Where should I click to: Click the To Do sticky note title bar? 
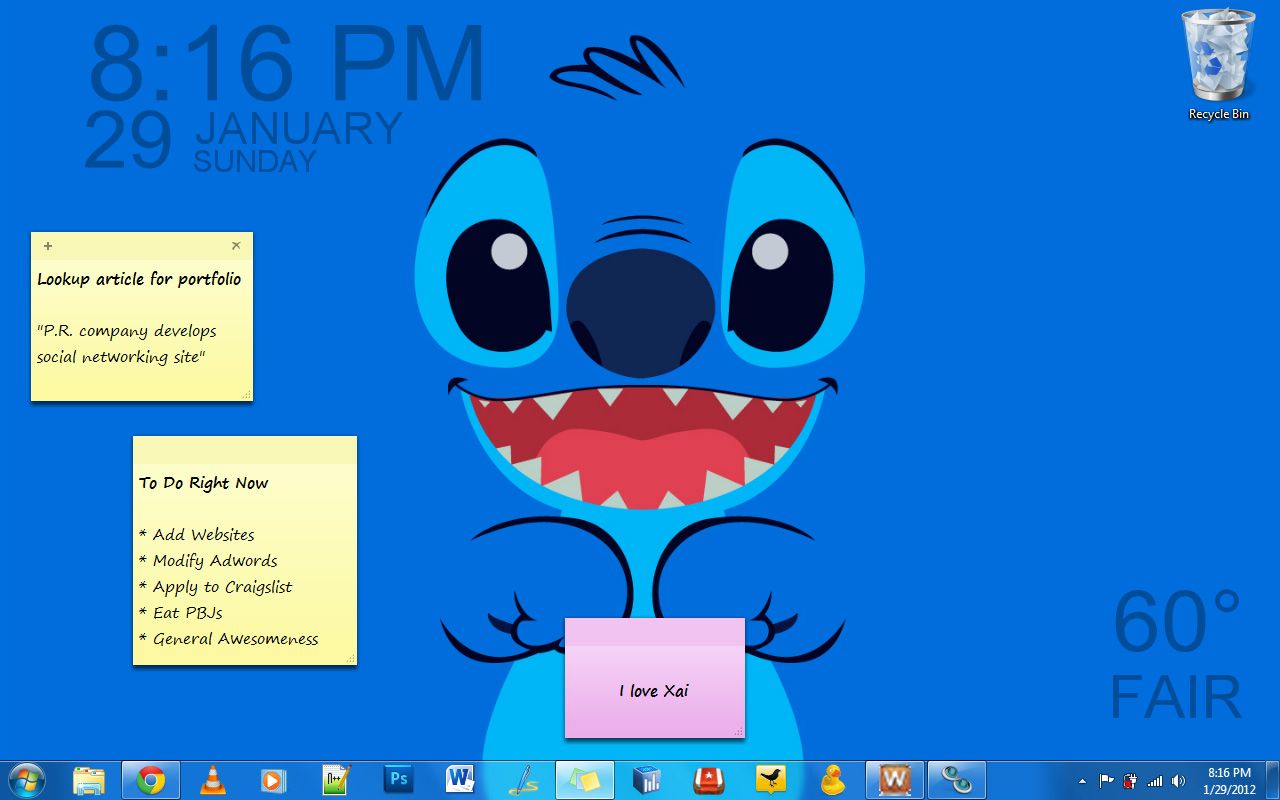245,450
